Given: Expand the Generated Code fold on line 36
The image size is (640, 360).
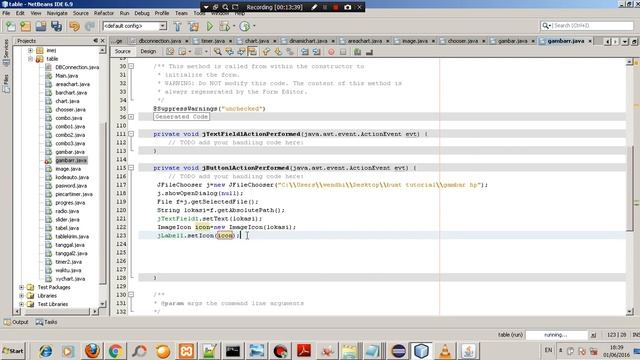Looking at the screenshot, I should [131, 117].
